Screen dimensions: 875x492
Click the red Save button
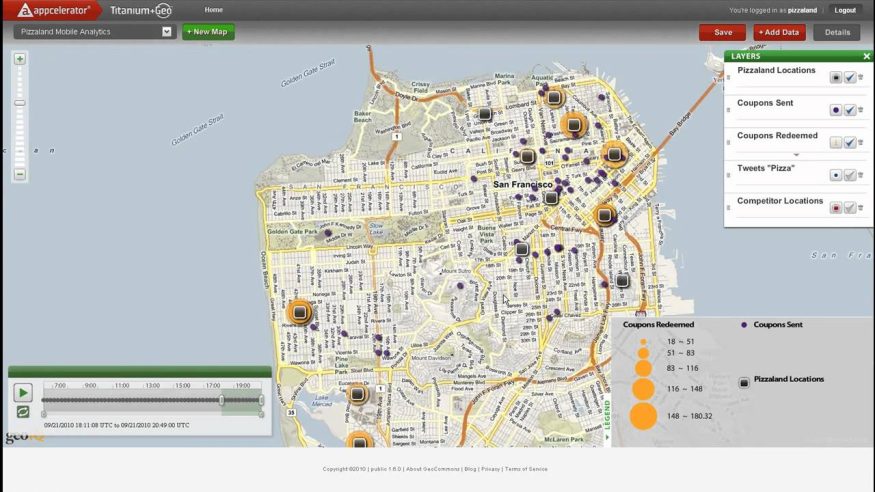722,32
